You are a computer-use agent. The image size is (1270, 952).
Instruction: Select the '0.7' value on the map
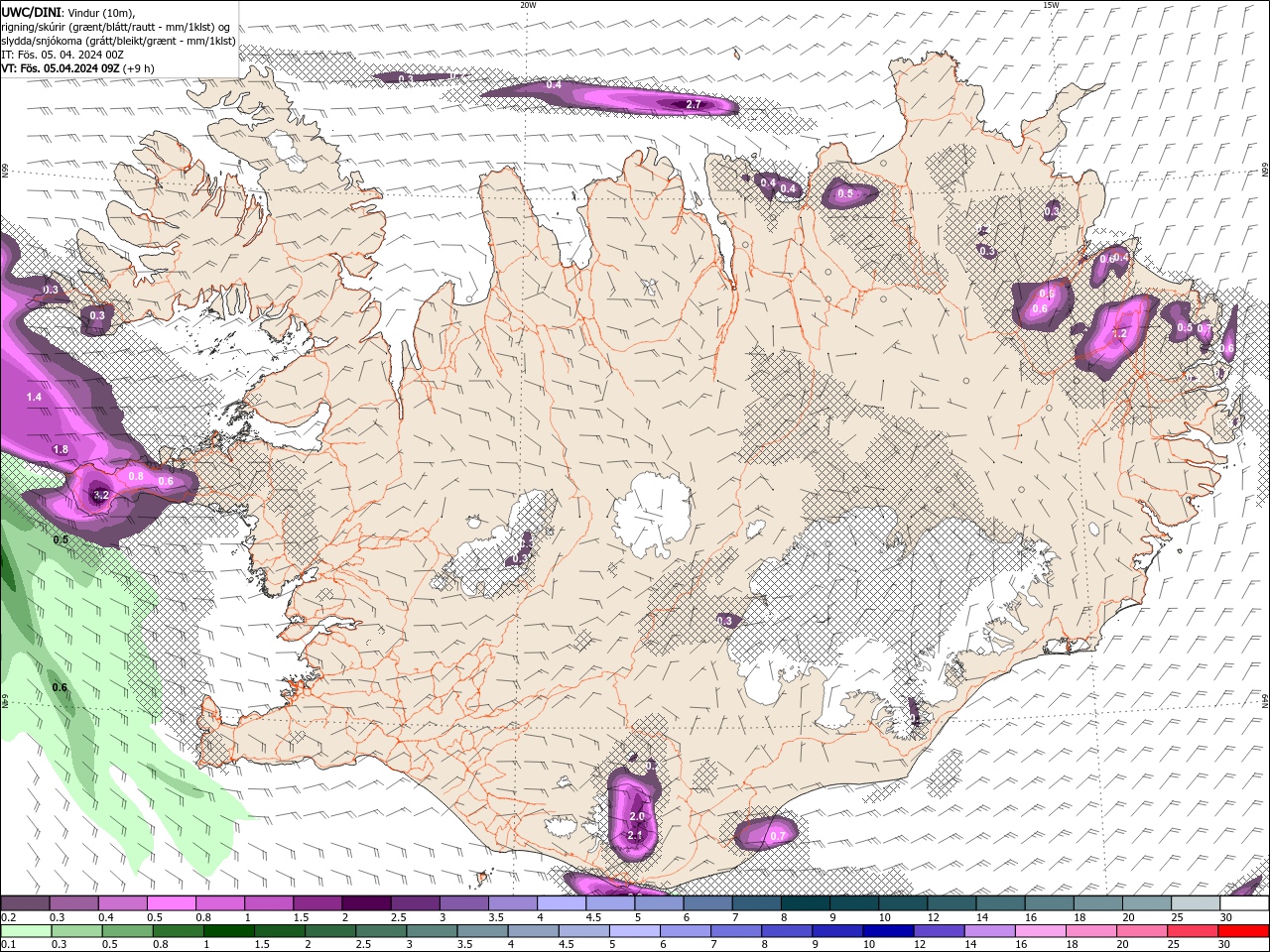(778, 836)
